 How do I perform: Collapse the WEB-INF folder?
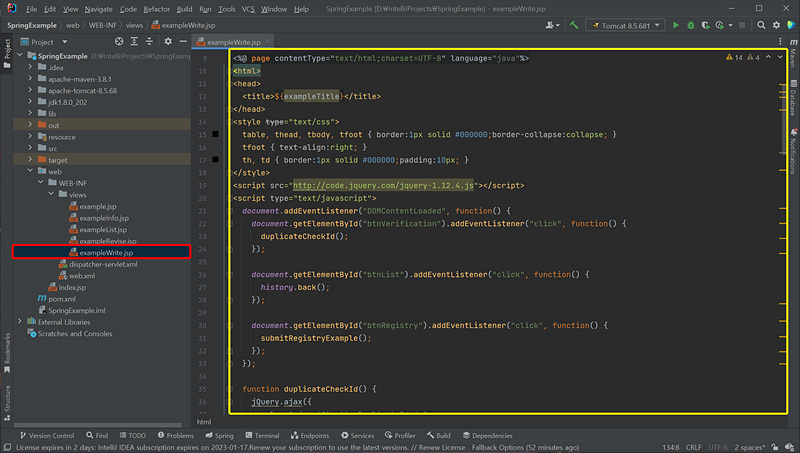[x=41, y=183]
